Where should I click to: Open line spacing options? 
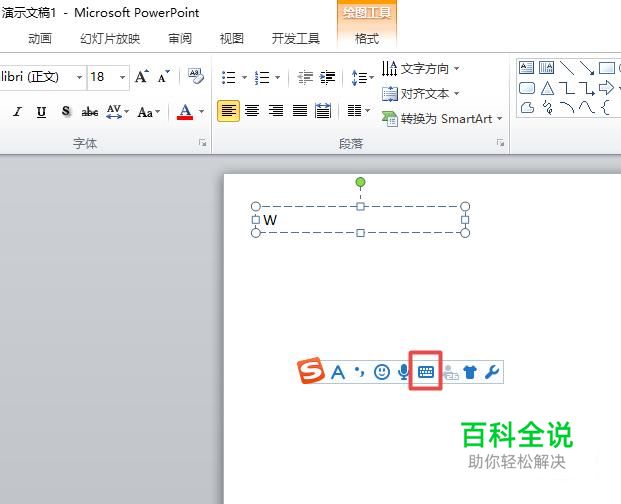point(362,77)
